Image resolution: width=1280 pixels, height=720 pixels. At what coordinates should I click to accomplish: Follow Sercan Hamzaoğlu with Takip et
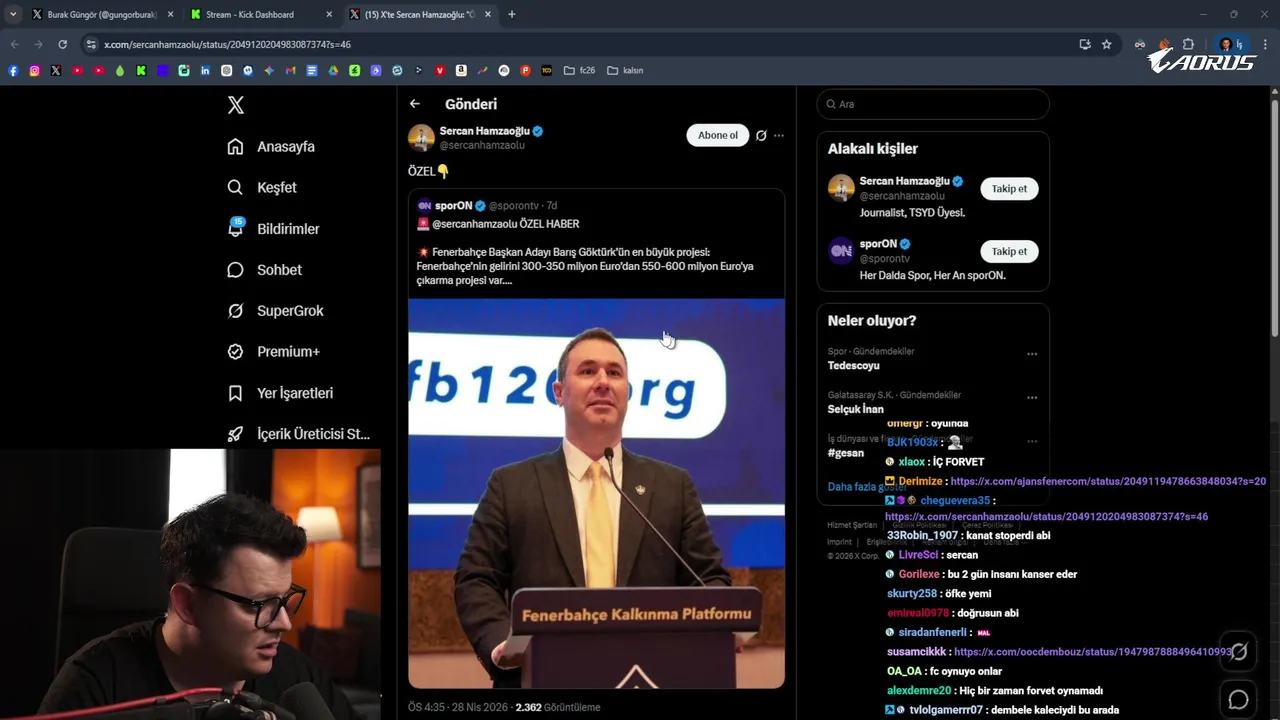1009,189
